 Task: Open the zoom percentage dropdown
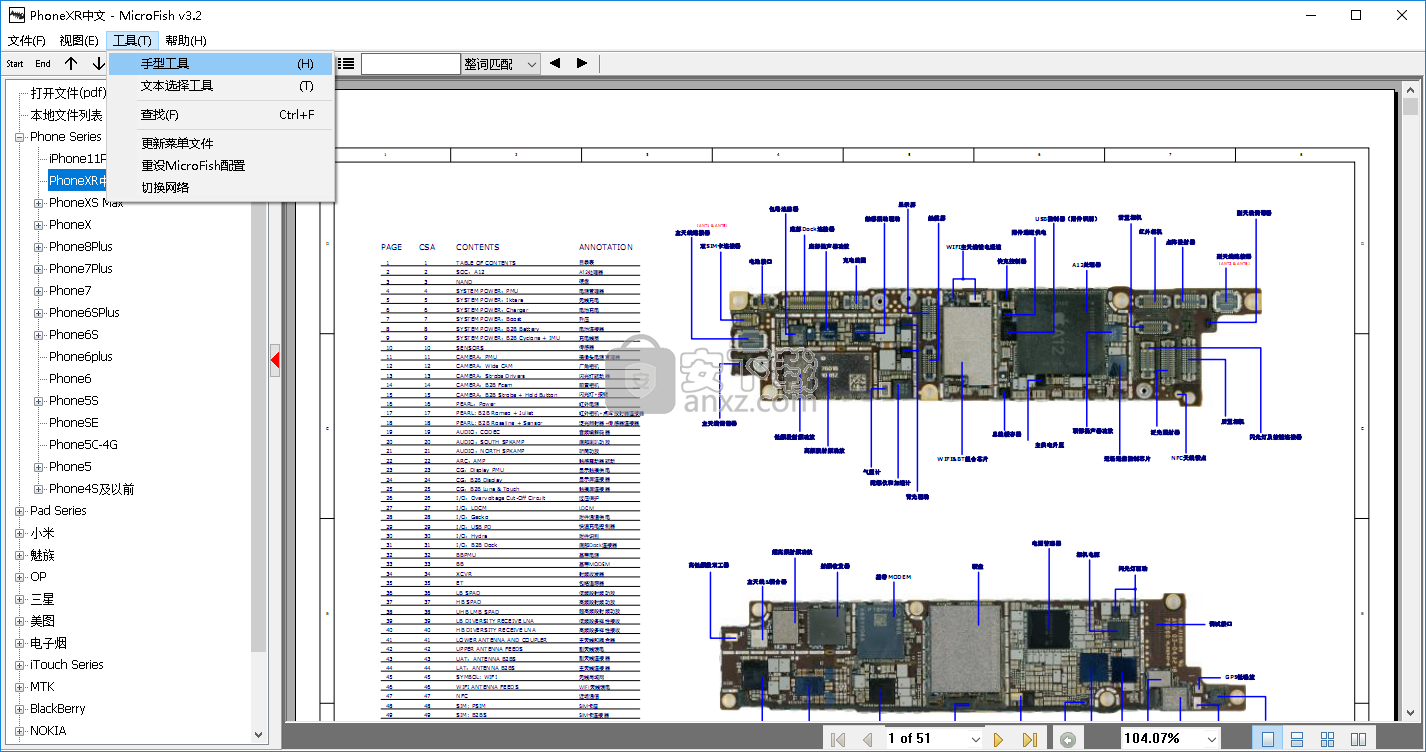click(x=1212, y=739)
